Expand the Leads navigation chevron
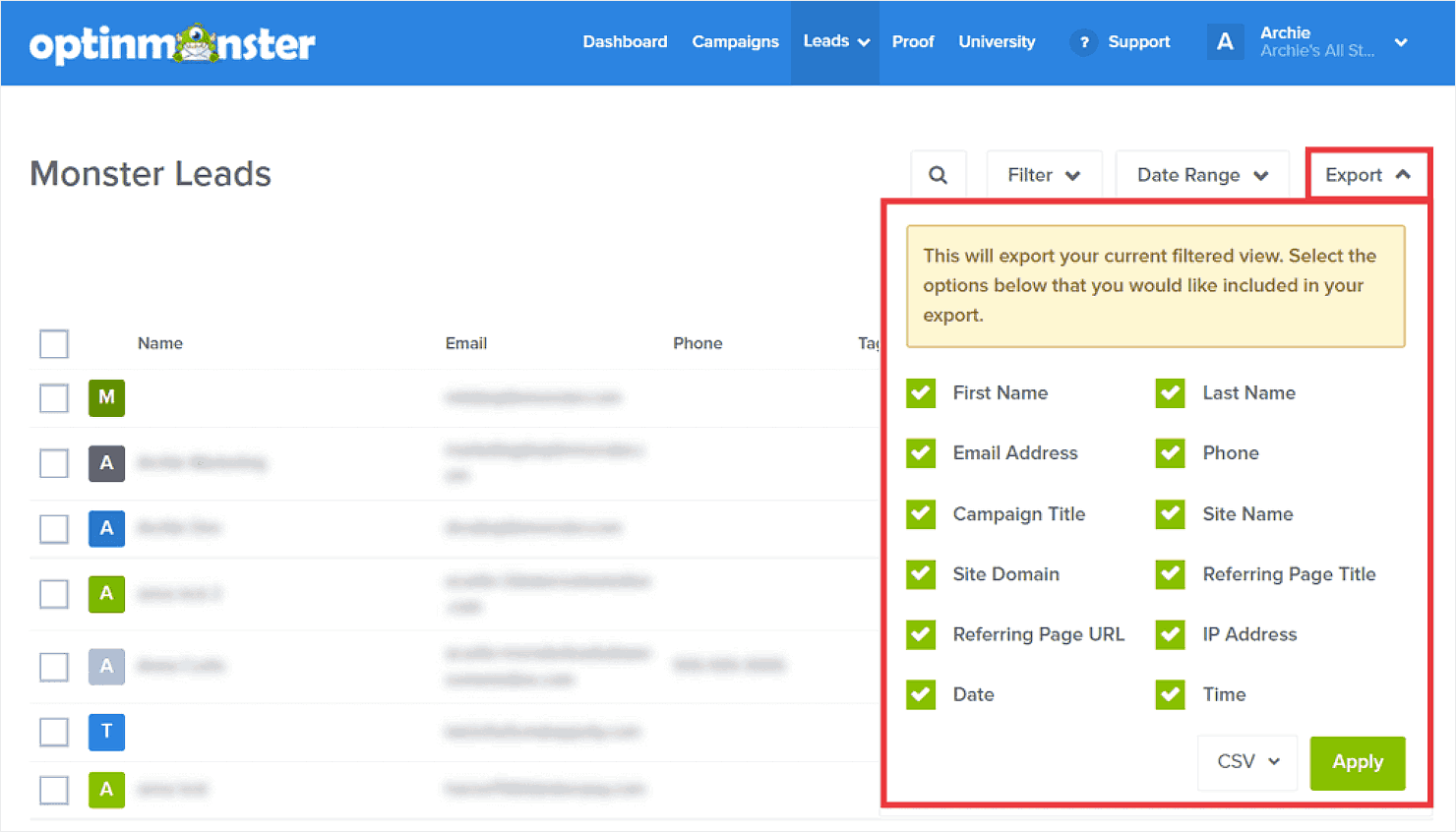 [x=863, y=42]
